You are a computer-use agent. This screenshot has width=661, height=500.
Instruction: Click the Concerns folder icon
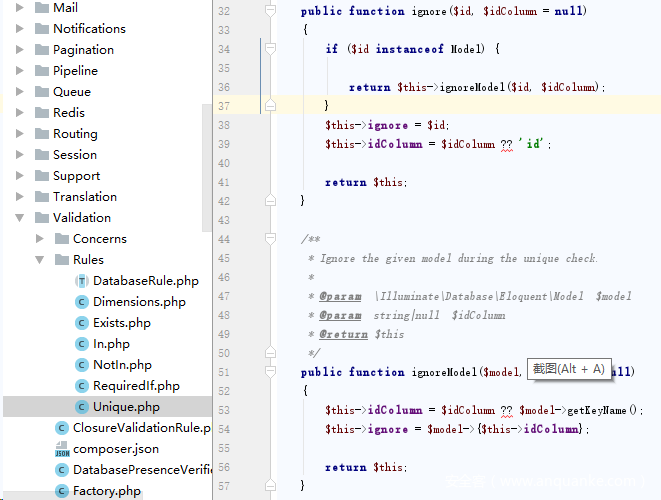[62, 239]
